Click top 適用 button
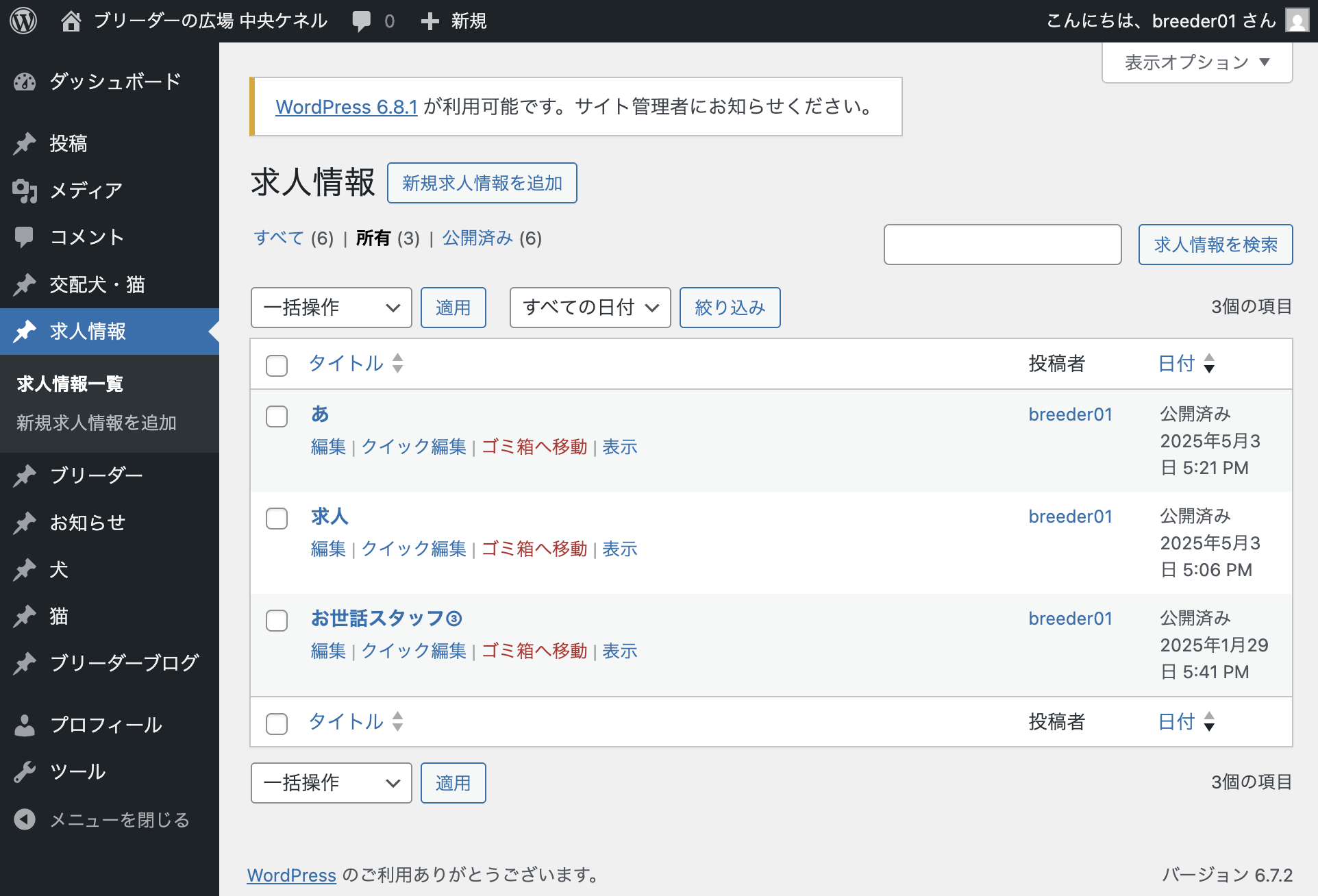The height and width of the screenshot is (896, 1318). 453,308
